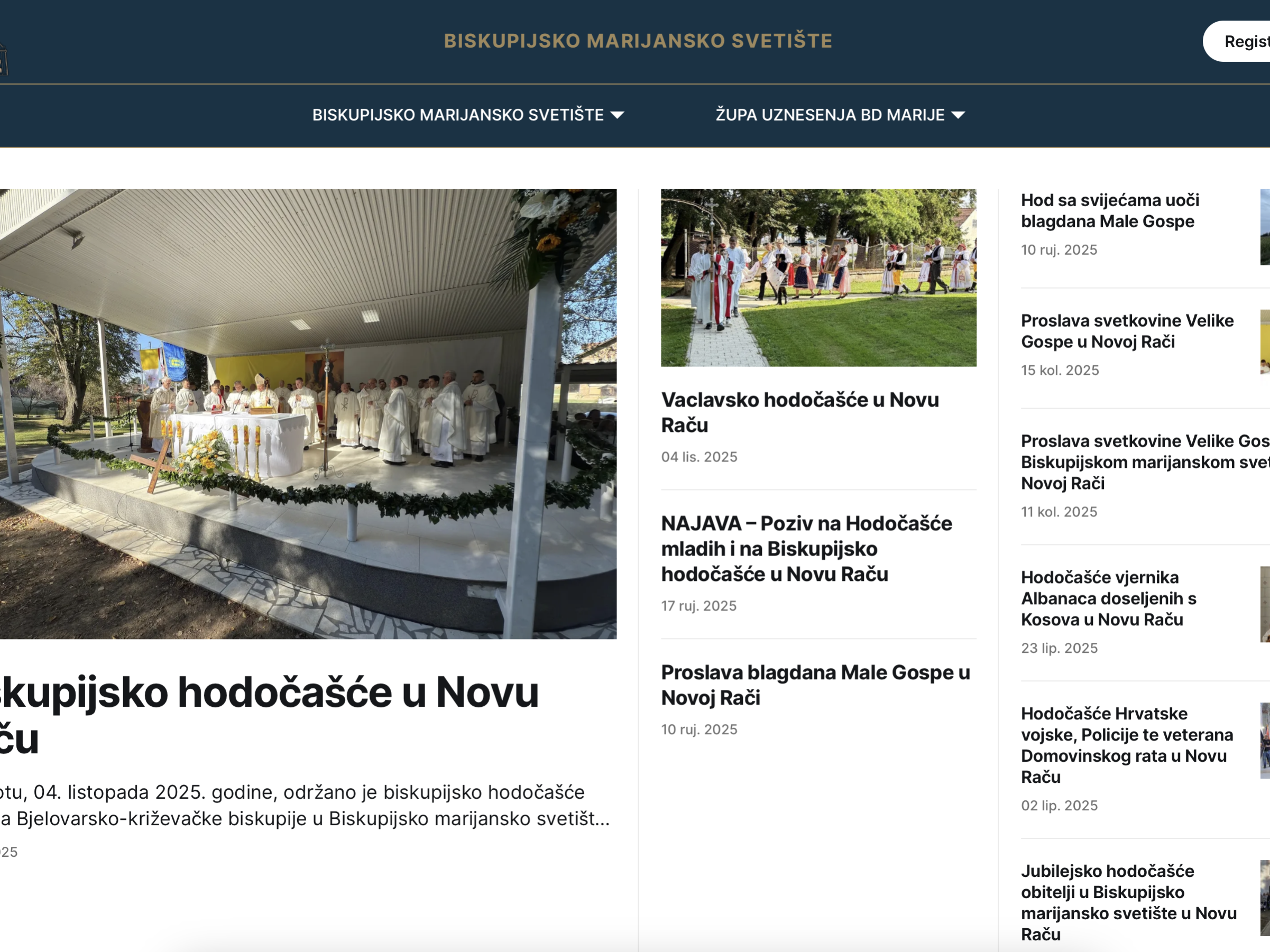
Task: Open NAJAVA Poziv na Hodočašće mladih article
Action: pyautogui.click(x=806, y=548)
